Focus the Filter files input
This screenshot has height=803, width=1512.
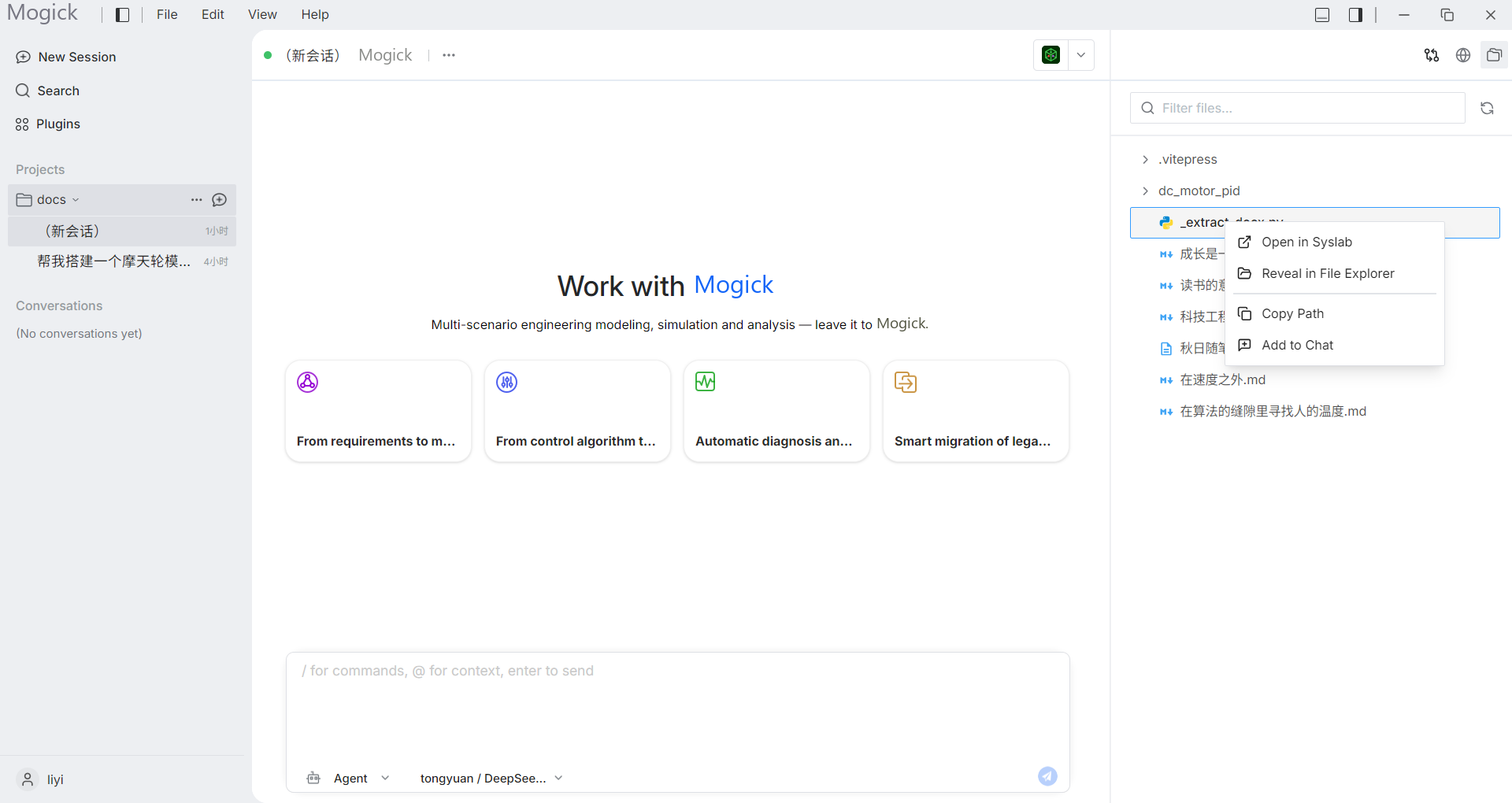click(1298, 108)
